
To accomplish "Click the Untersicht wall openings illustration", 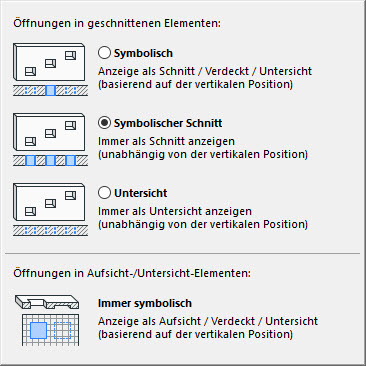I will [x=51, y=209].
